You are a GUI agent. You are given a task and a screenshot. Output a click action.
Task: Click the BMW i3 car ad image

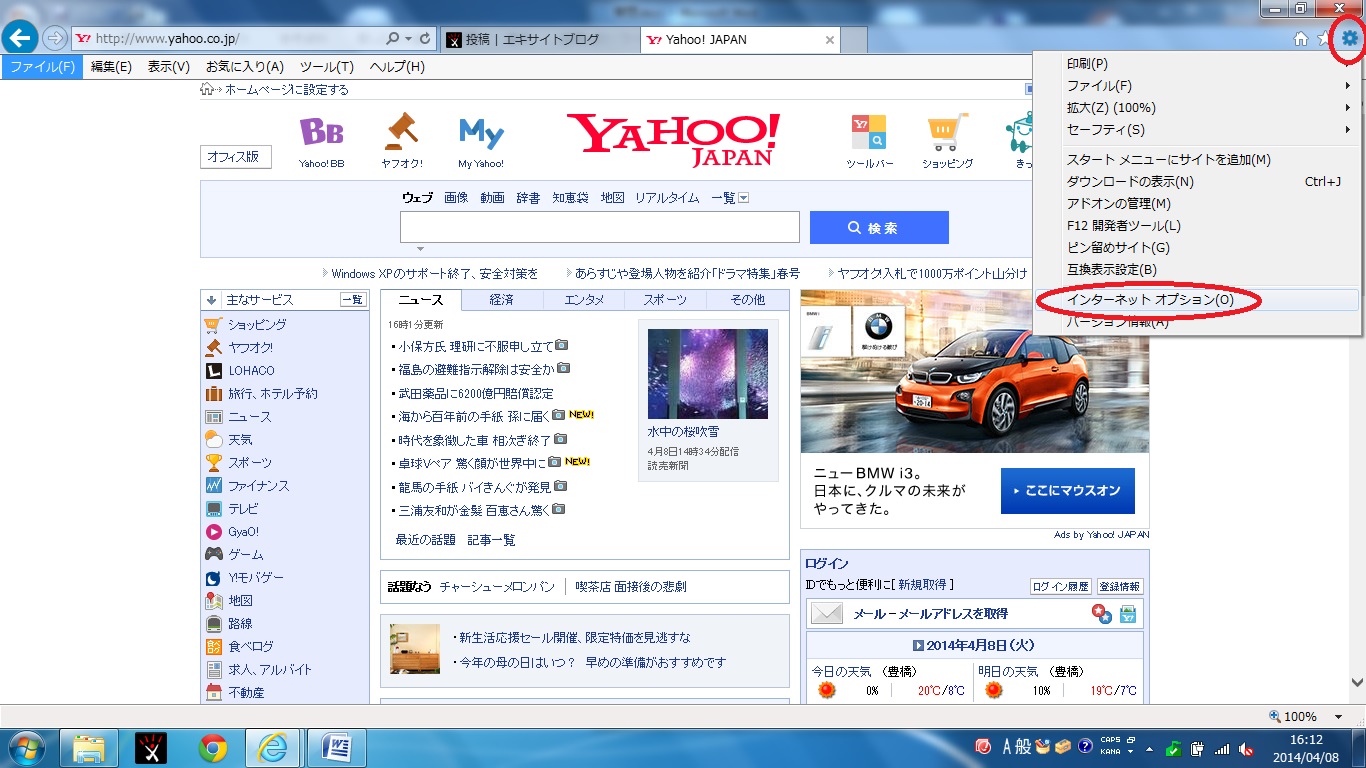975,371
